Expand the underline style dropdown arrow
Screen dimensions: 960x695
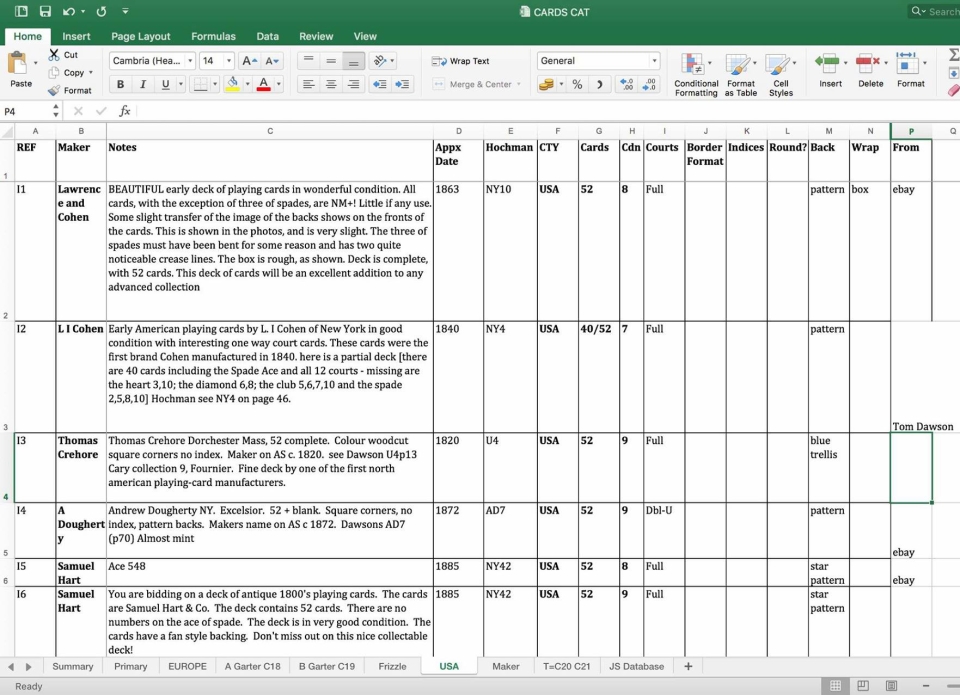pos(181,84)
